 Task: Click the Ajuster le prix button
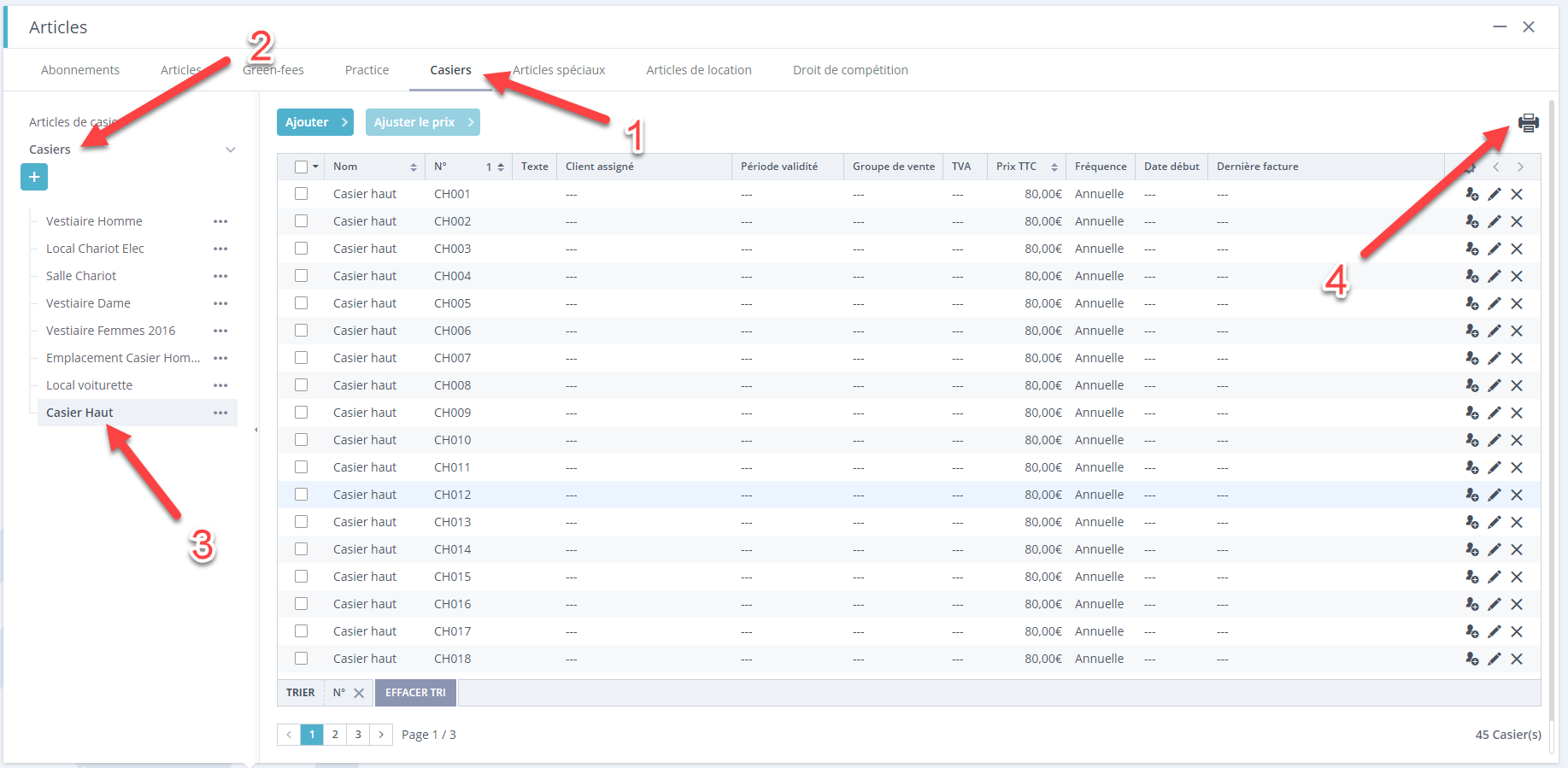(x=423, y=122)
